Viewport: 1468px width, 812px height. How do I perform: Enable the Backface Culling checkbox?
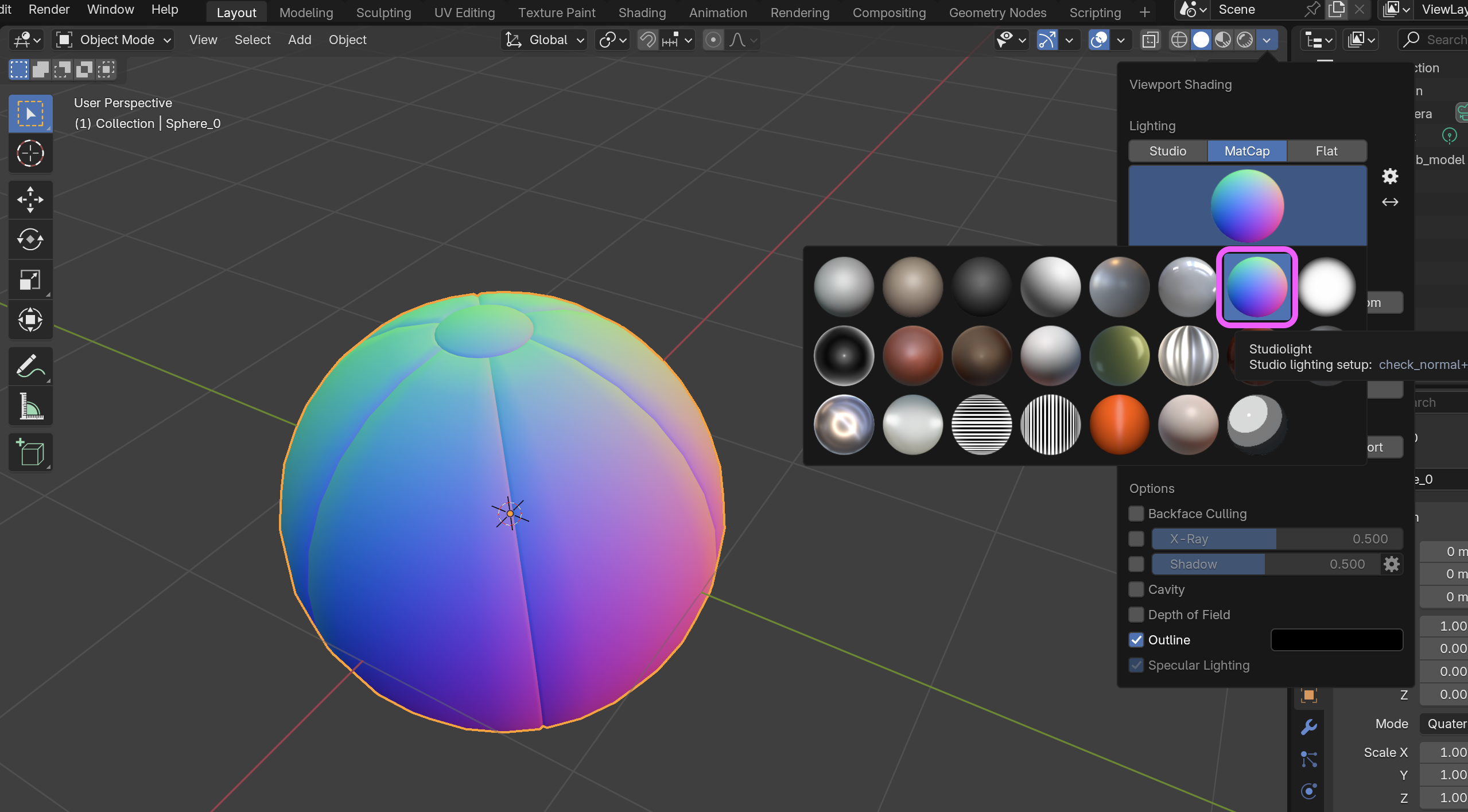(1136, 514)
